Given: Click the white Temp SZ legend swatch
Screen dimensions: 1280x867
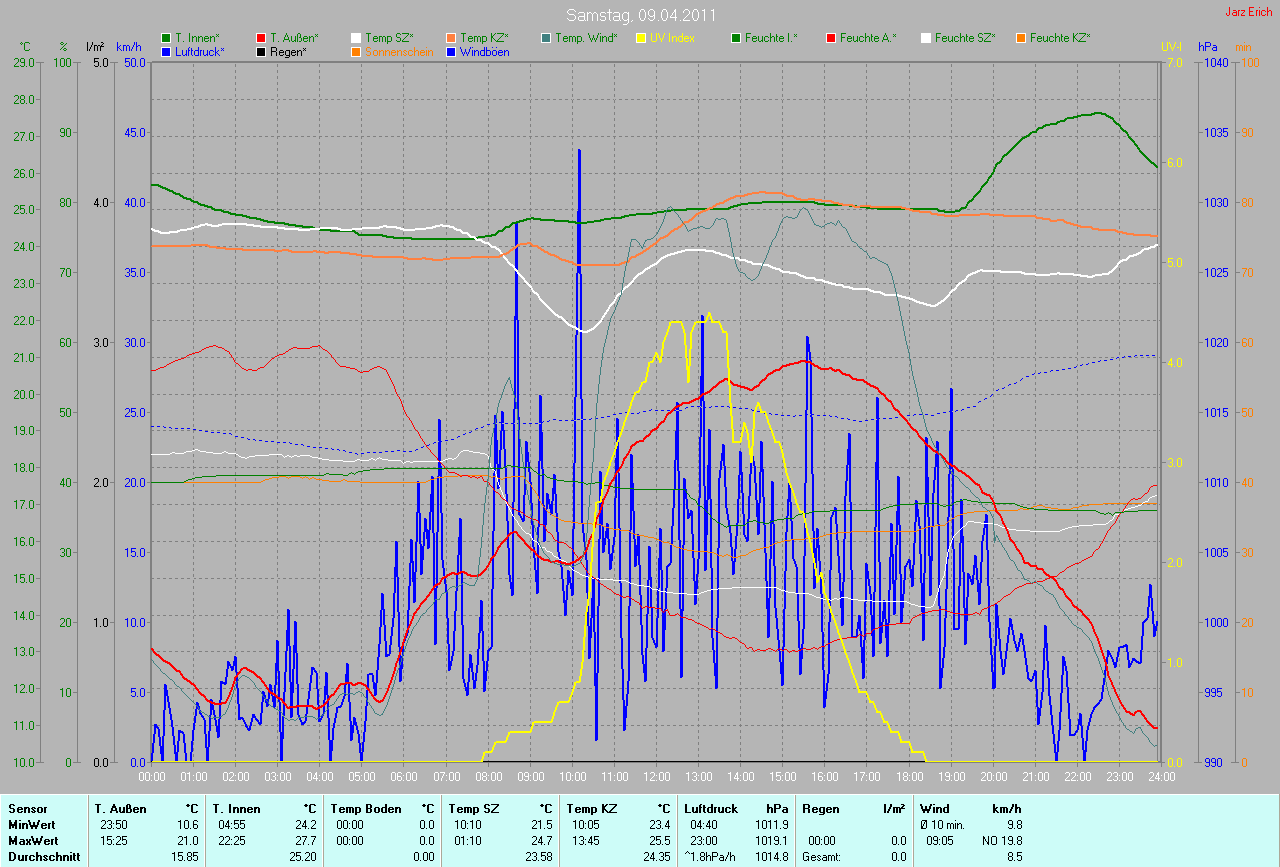Looking at the screenshot, I should point(356,38).
